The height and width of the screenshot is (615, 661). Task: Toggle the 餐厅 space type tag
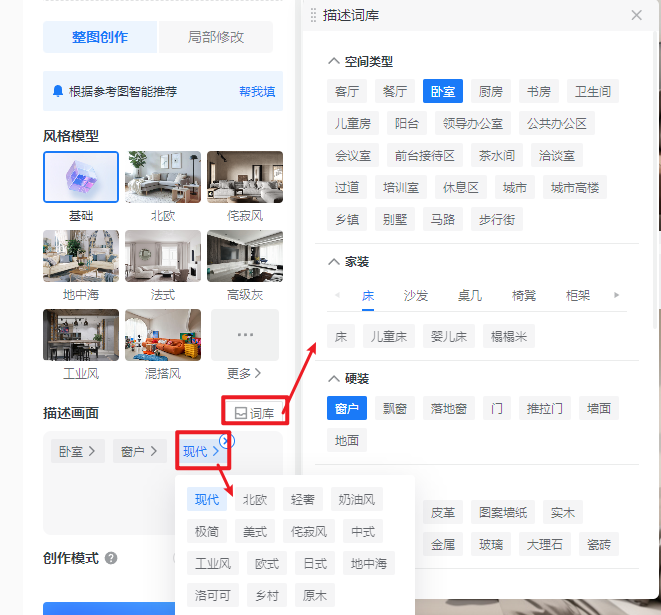395,91
